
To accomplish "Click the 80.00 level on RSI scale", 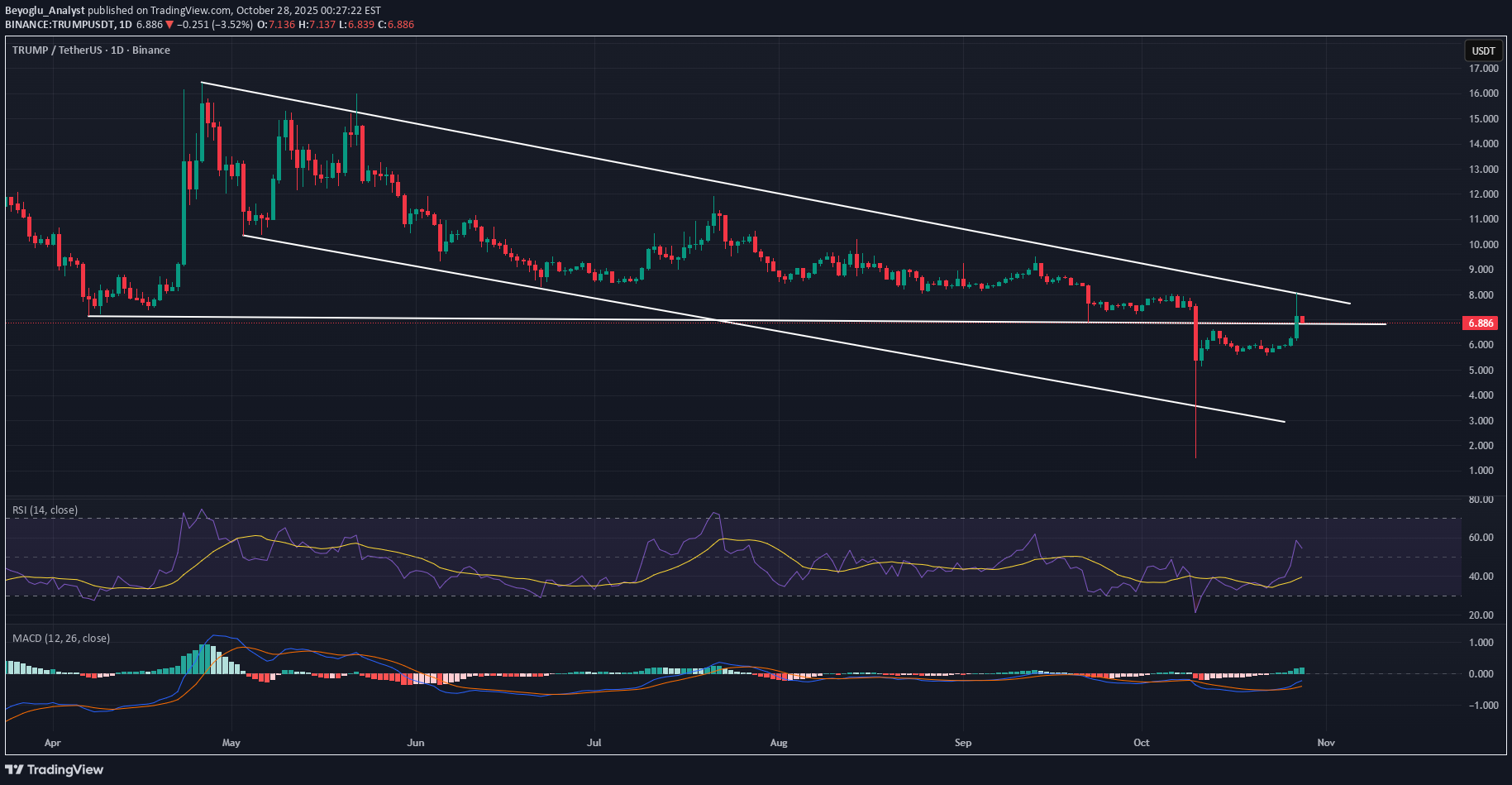I will click(1481, 500).
